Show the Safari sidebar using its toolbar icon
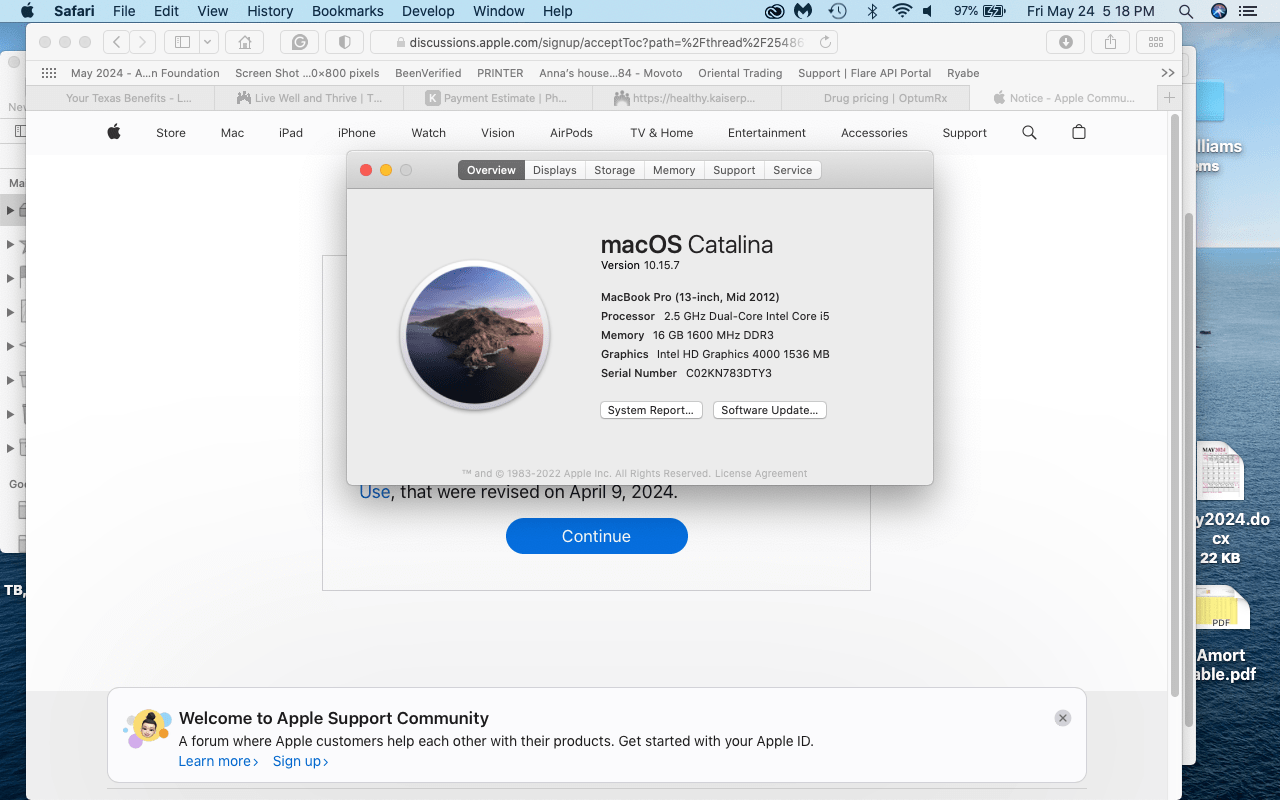 tap(181, 42)
